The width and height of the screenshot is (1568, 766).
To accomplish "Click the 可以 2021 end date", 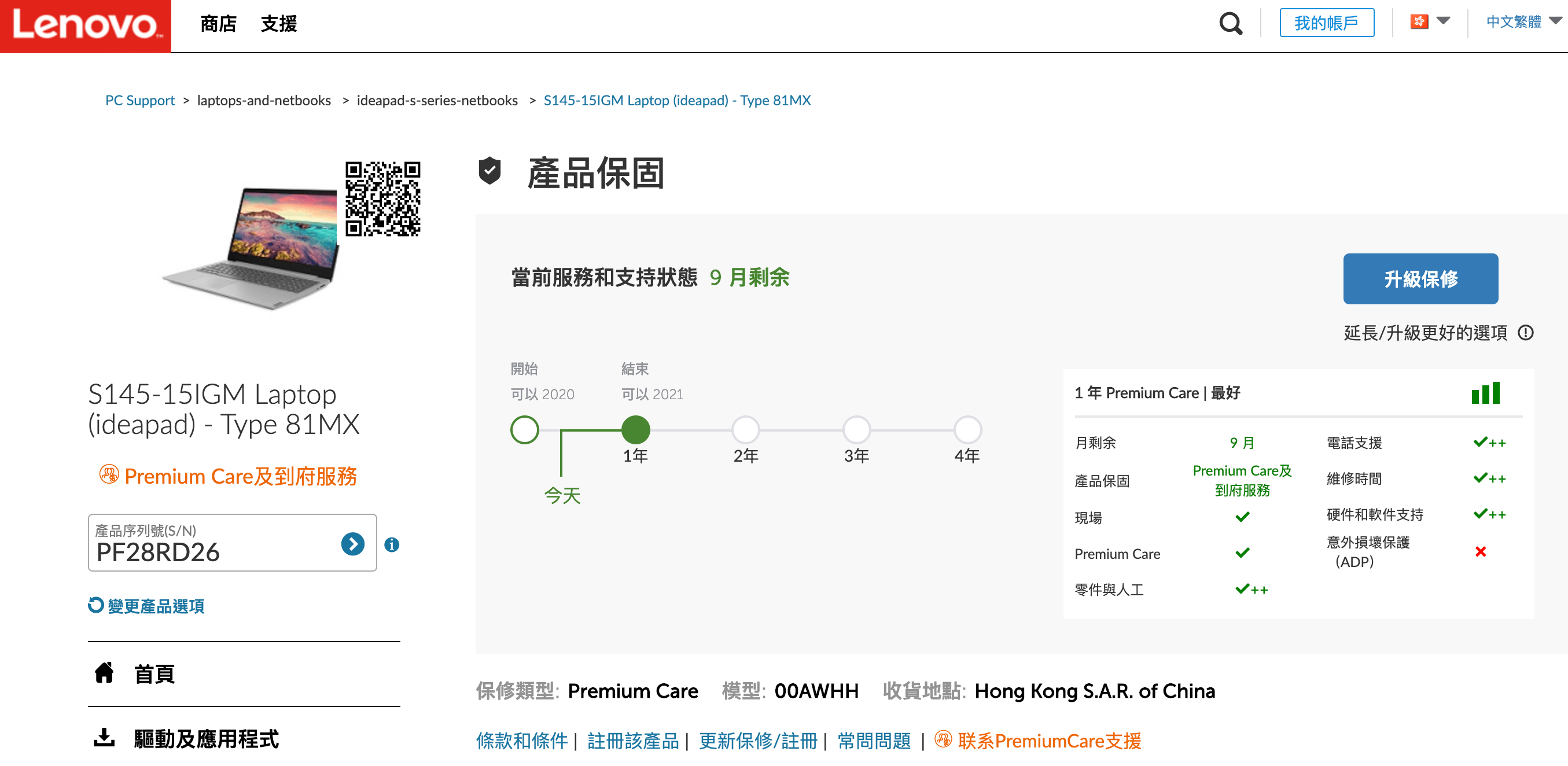I will click(652, 393).
